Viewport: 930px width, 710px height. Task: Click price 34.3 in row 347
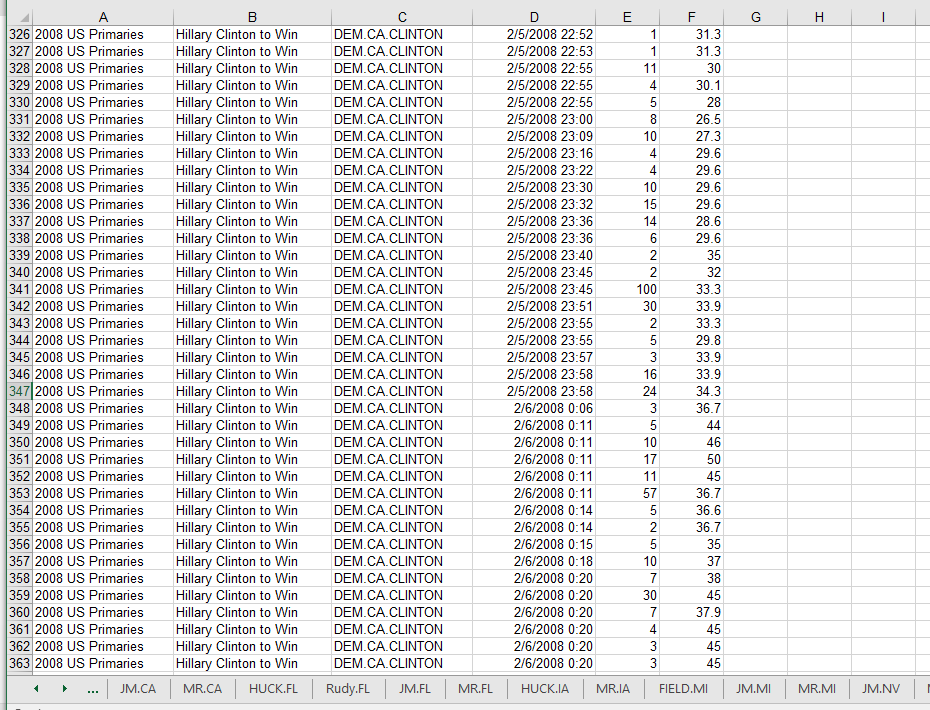pos(691,391)
